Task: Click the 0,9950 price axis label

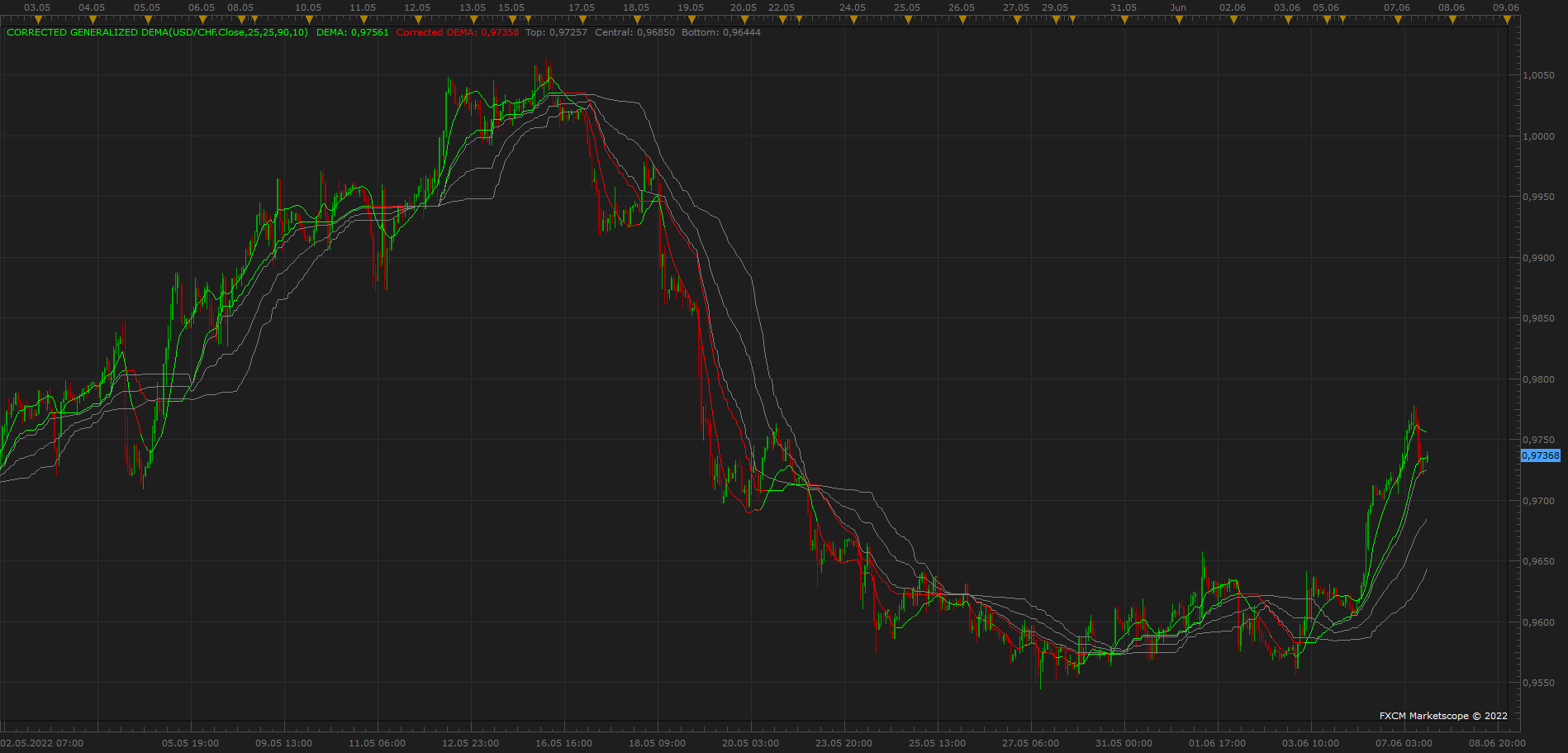Action: [1538, 197]
